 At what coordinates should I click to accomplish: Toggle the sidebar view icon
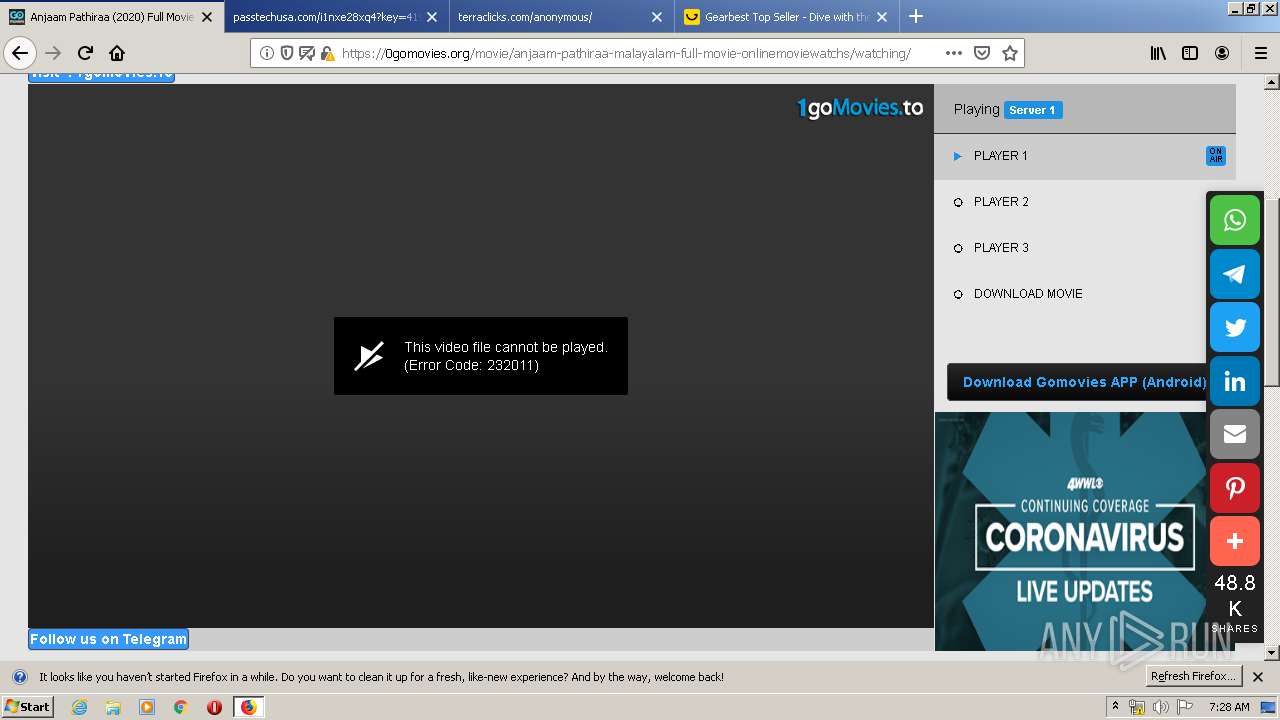1190,53
